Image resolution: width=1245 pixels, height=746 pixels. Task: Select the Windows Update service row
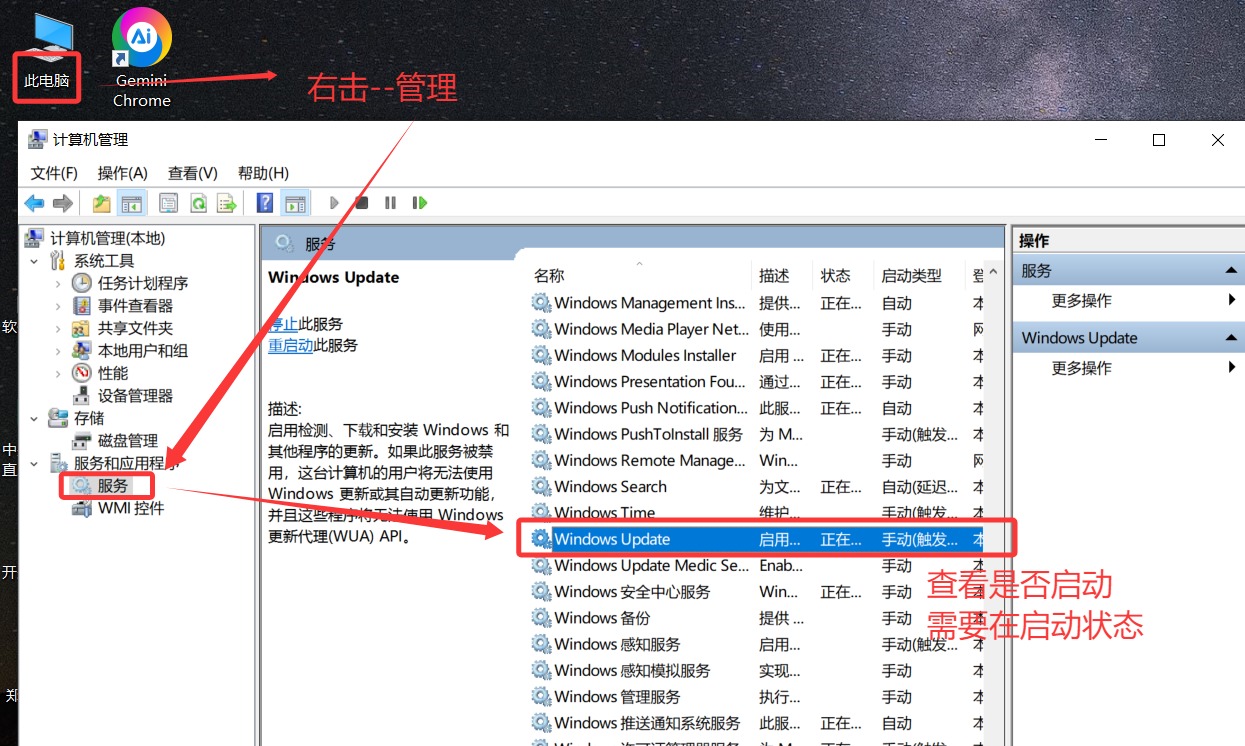[756, 539]
